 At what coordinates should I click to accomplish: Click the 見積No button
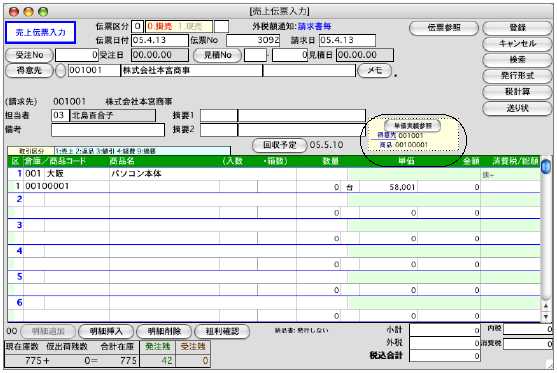[x=217, y=55]
